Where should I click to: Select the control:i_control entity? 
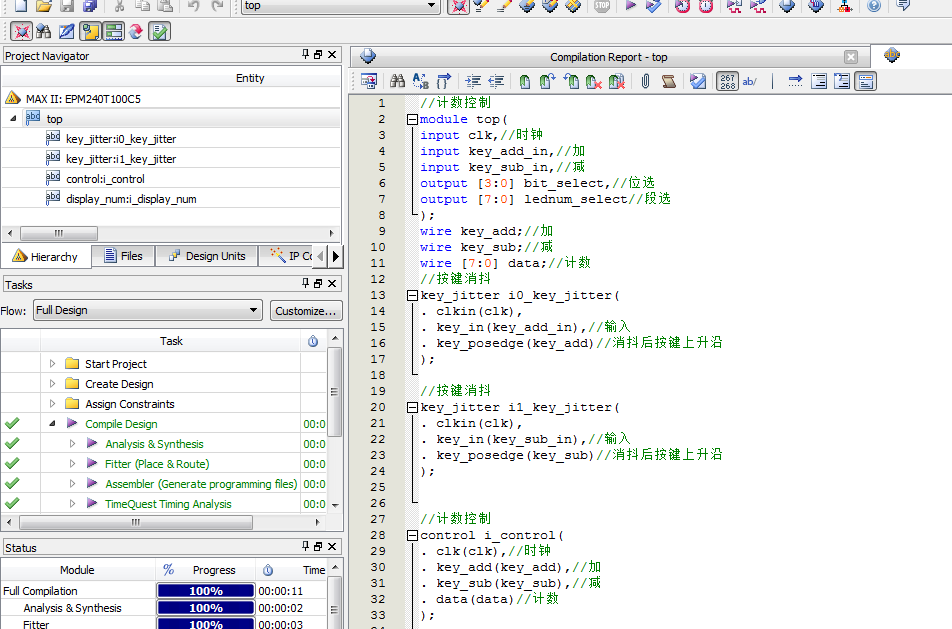coord(105,179)
